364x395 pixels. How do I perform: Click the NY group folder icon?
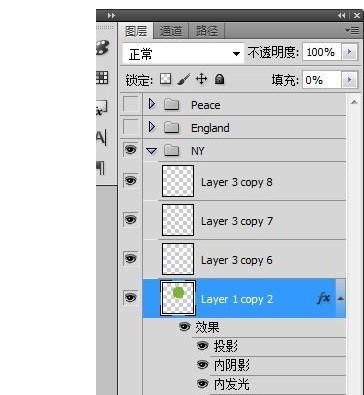tap(172, 150)
